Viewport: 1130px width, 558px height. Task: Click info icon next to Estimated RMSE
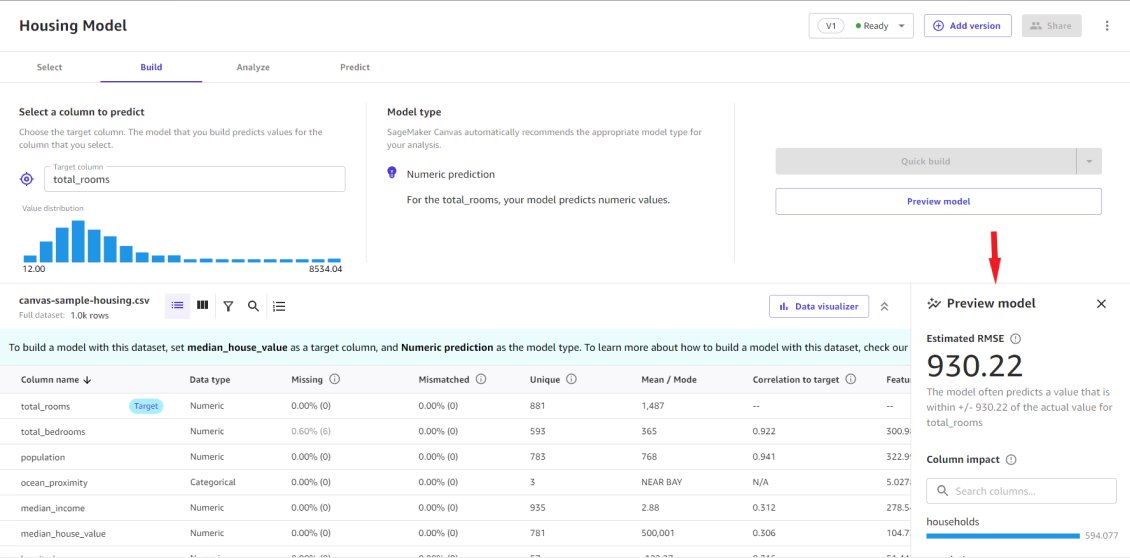[1015, 338]
